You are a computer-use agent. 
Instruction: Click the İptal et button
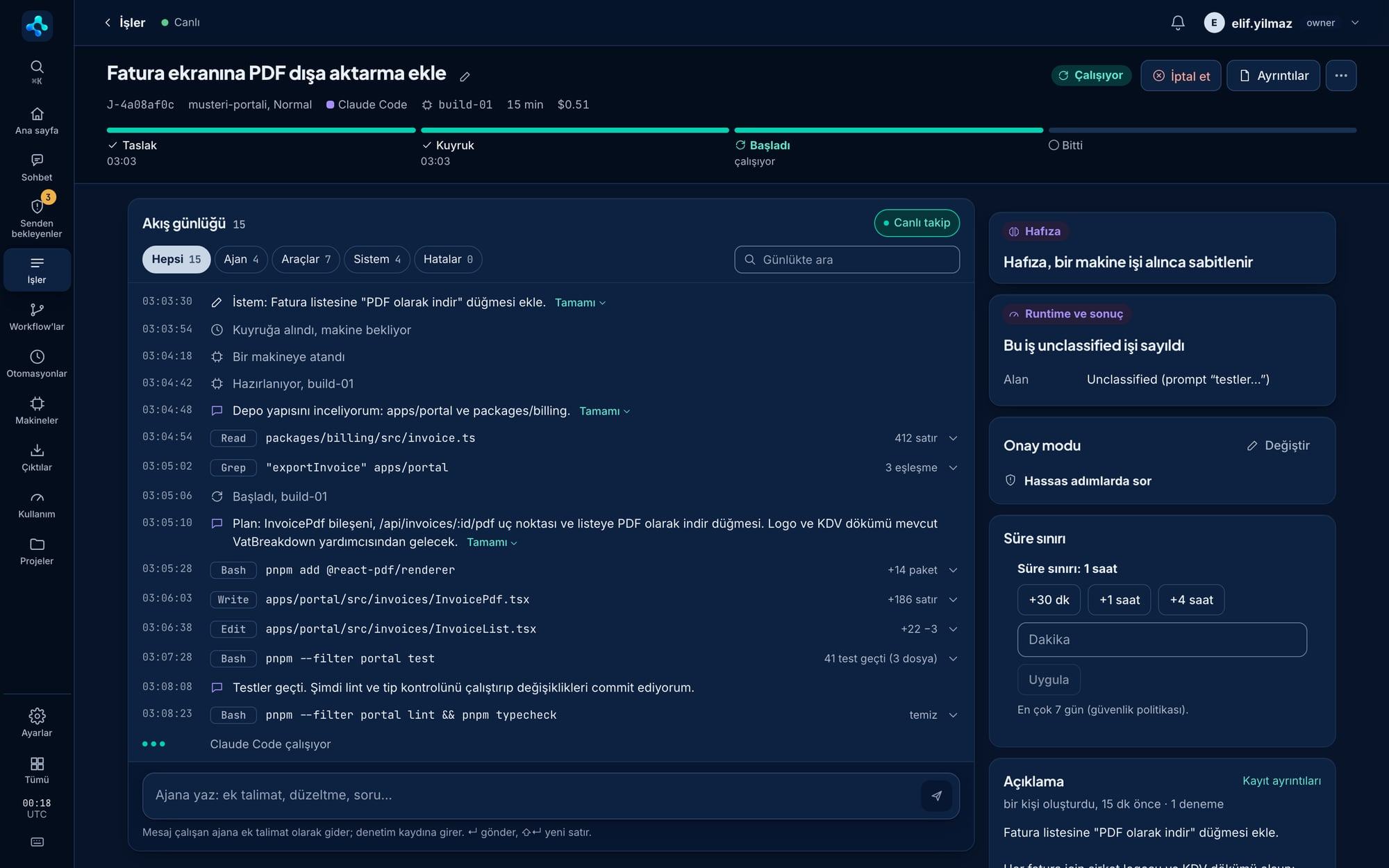pos(1181,76)
